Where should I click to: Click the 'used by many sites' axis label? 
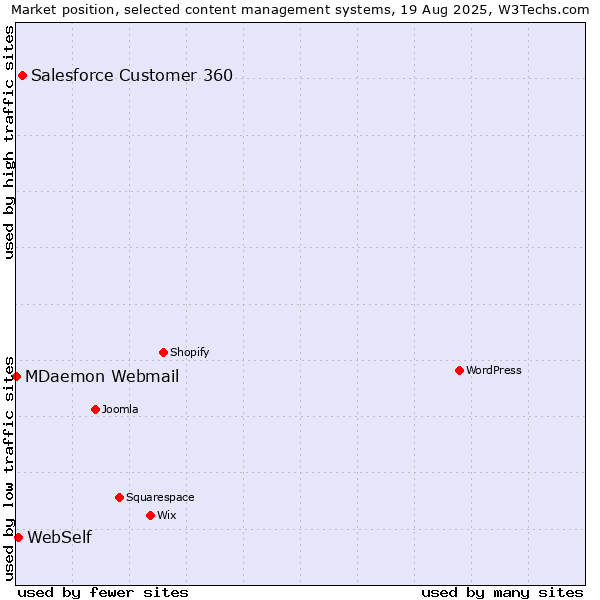(502, 593)
